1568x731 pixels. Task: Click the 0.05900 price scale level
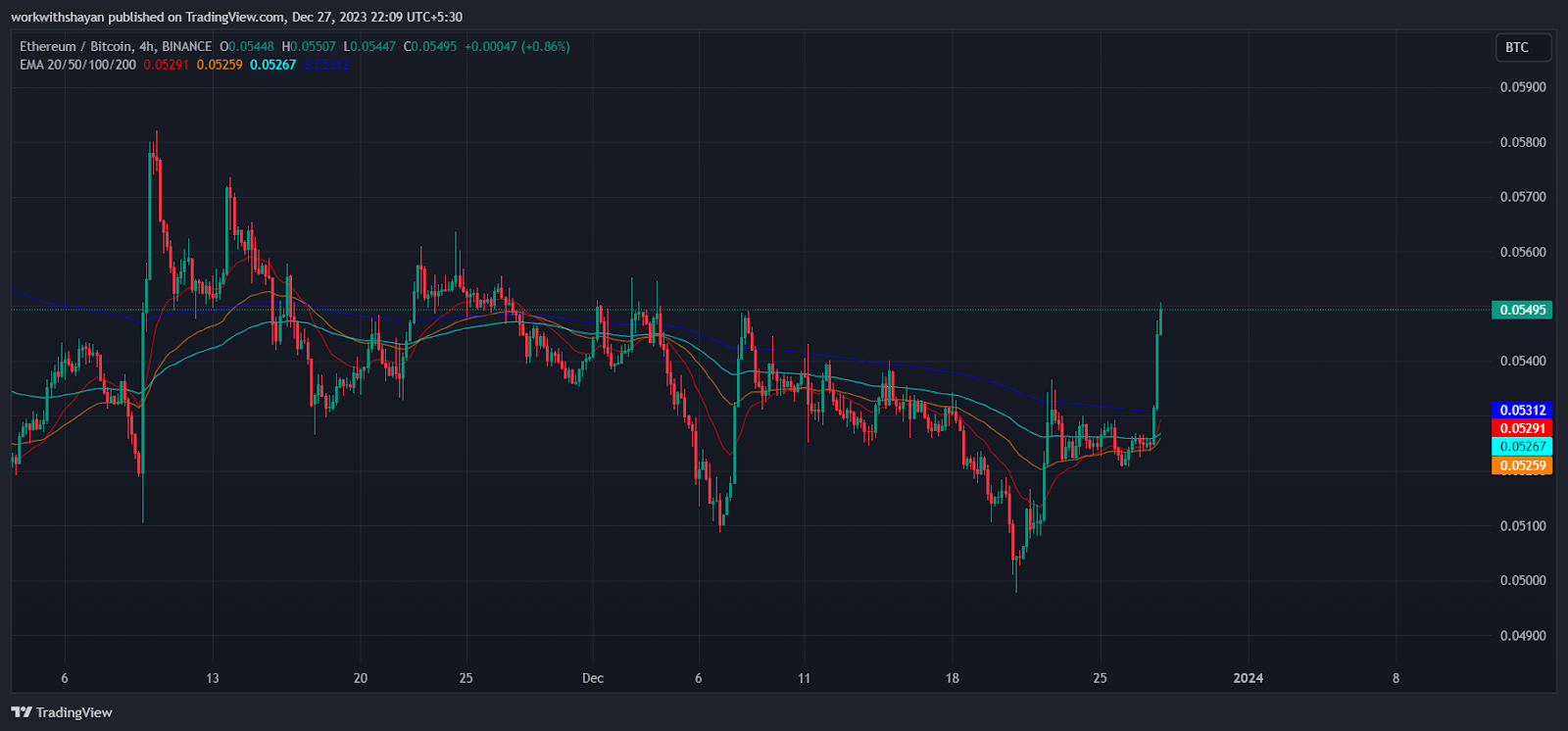click(1523, 87)
